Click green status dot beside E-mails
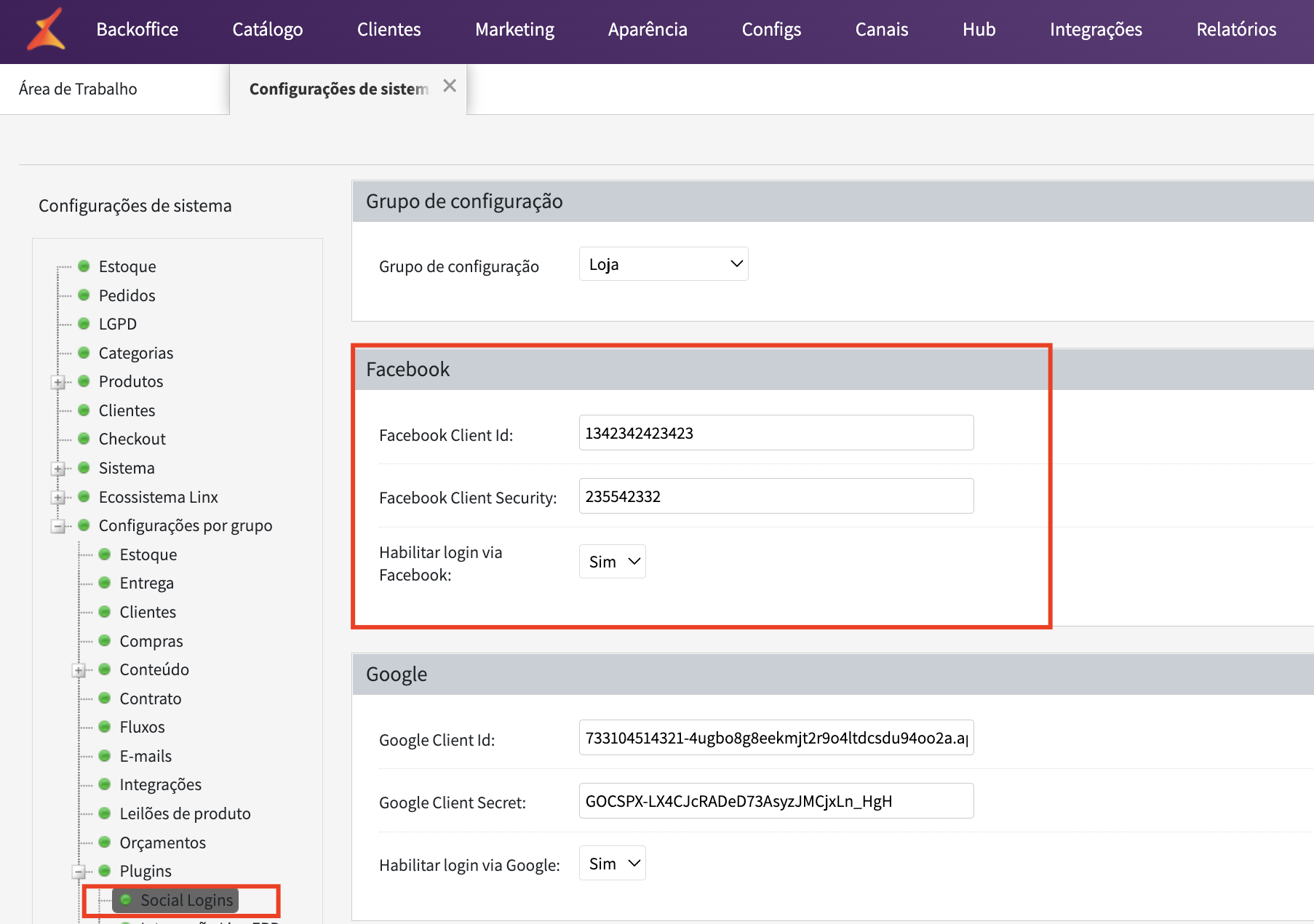Viewport: 1314px width, 924px height. (105, 755)
